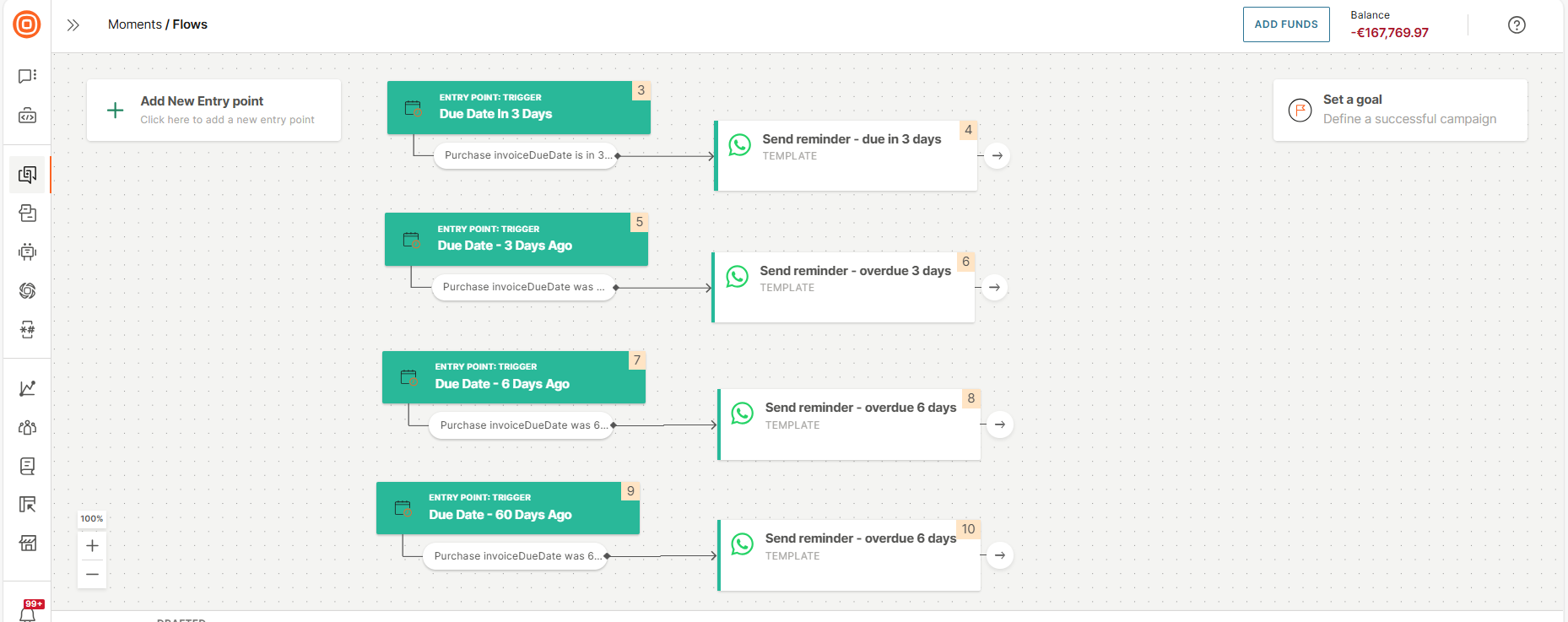Go to Moments in the breadcrumb
The width and height of the screenshot is (1568, 622).
click(135, 24)
